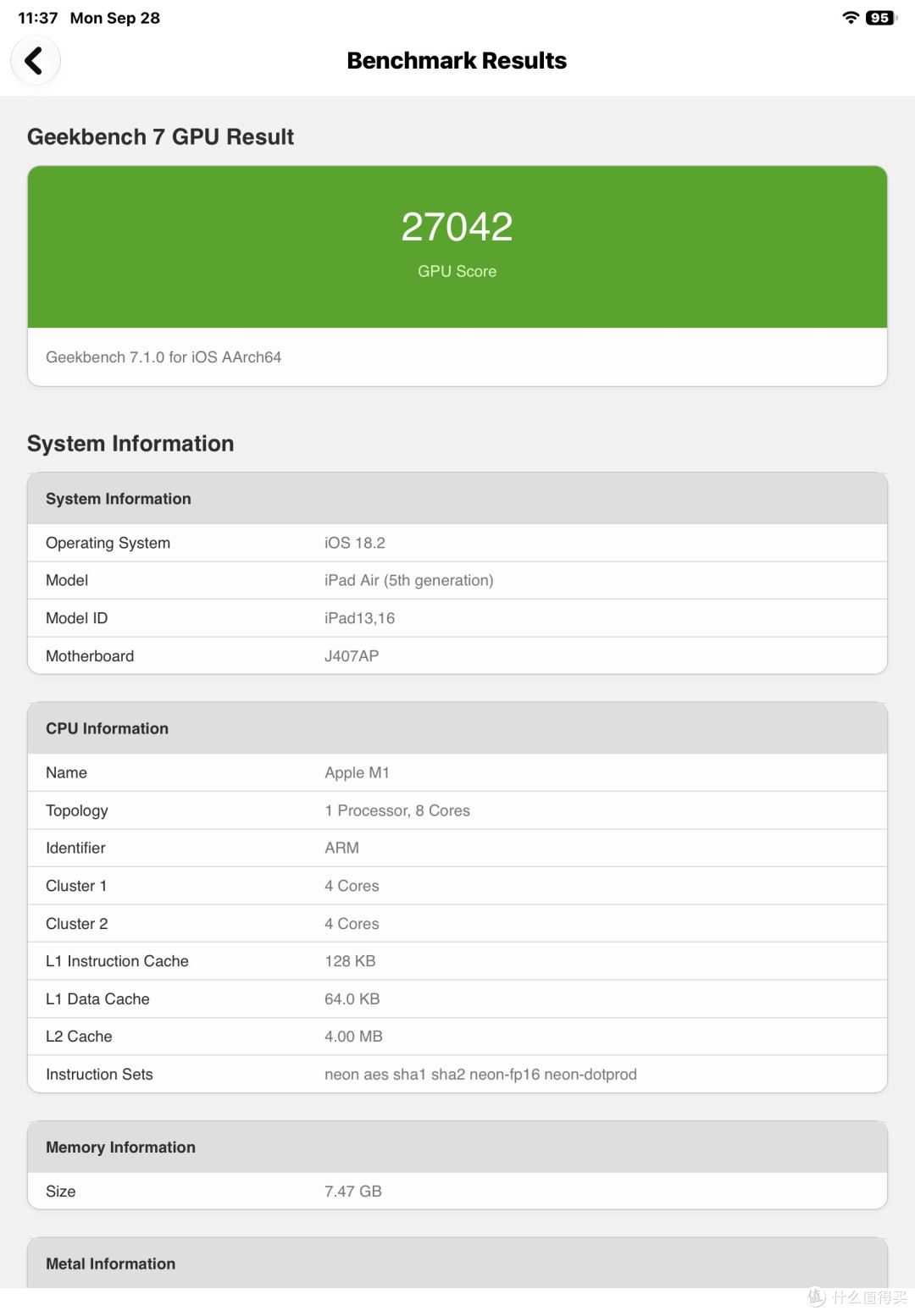
Task: Tap the Cluster 2 row label
Action: [x=77, y=924]
